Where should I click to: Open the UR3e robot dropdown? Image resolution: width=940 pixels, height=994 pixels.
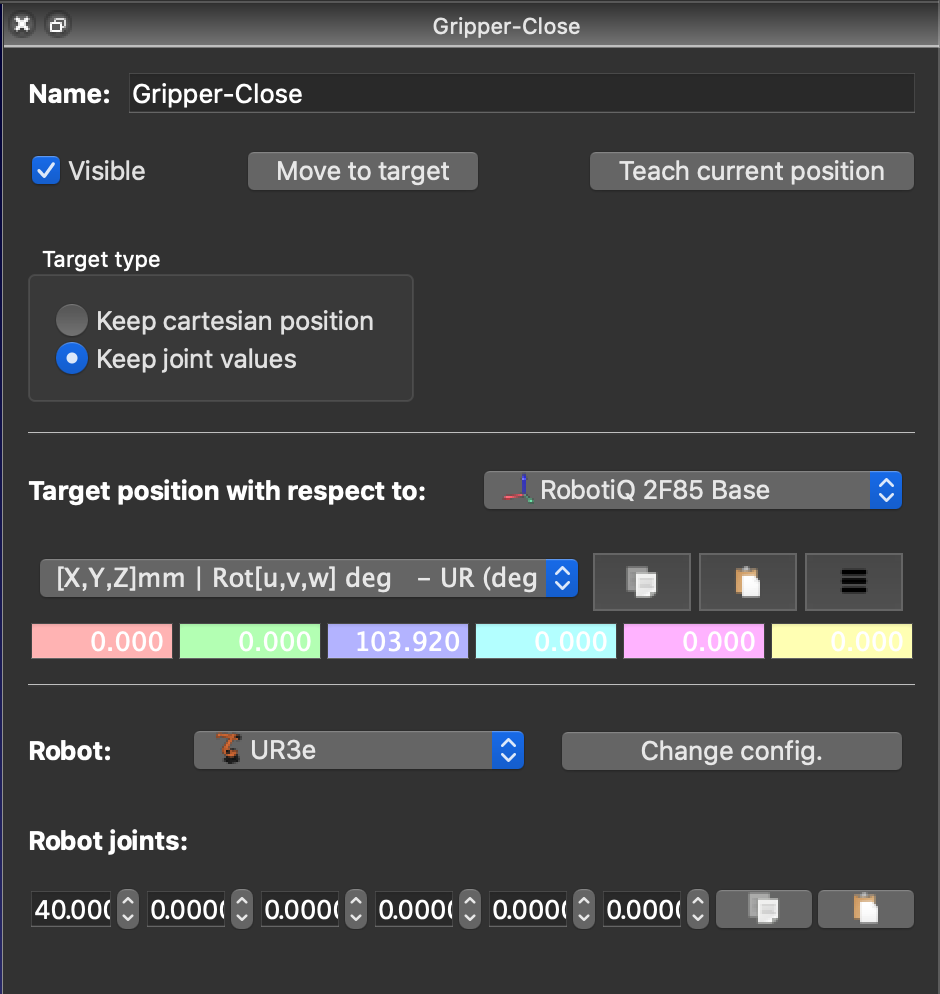(358, 750)
